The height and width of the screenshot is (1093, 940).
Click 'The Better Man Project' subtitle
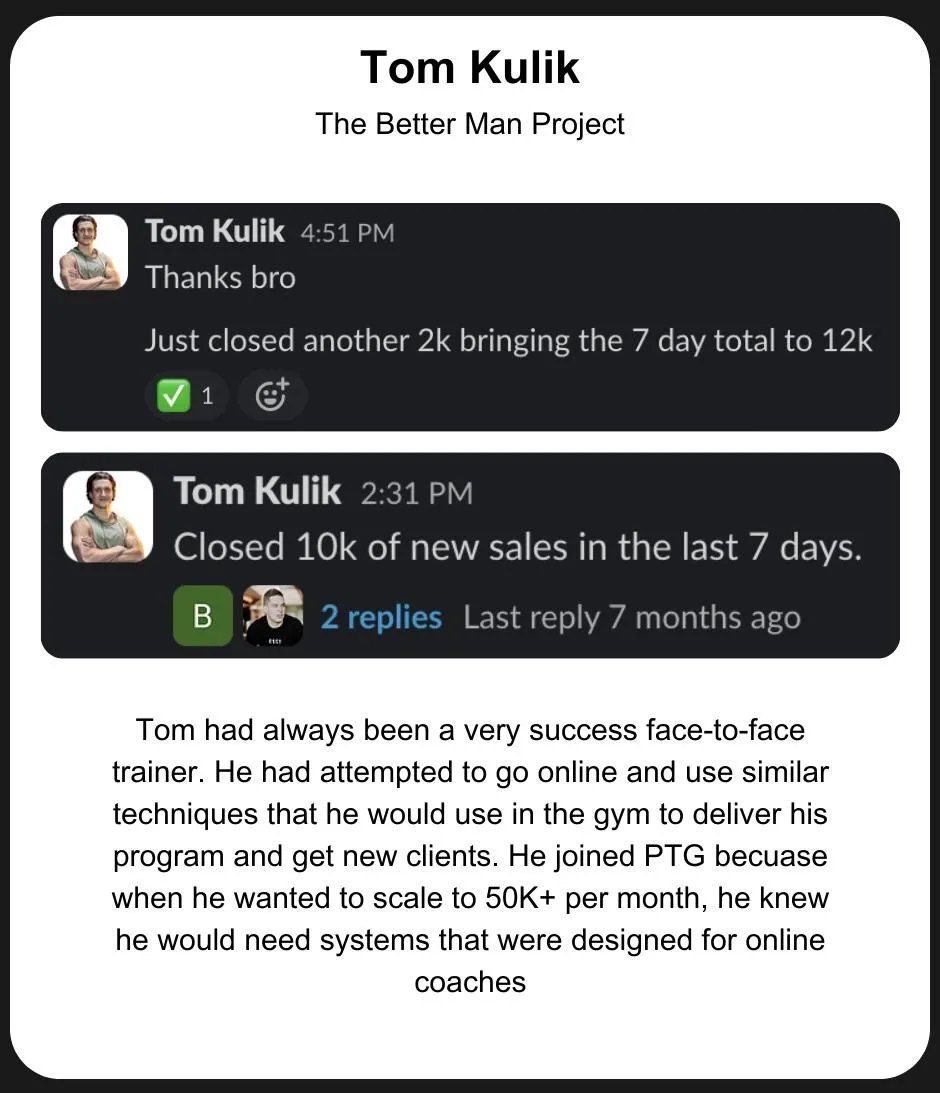click(470, 124)
